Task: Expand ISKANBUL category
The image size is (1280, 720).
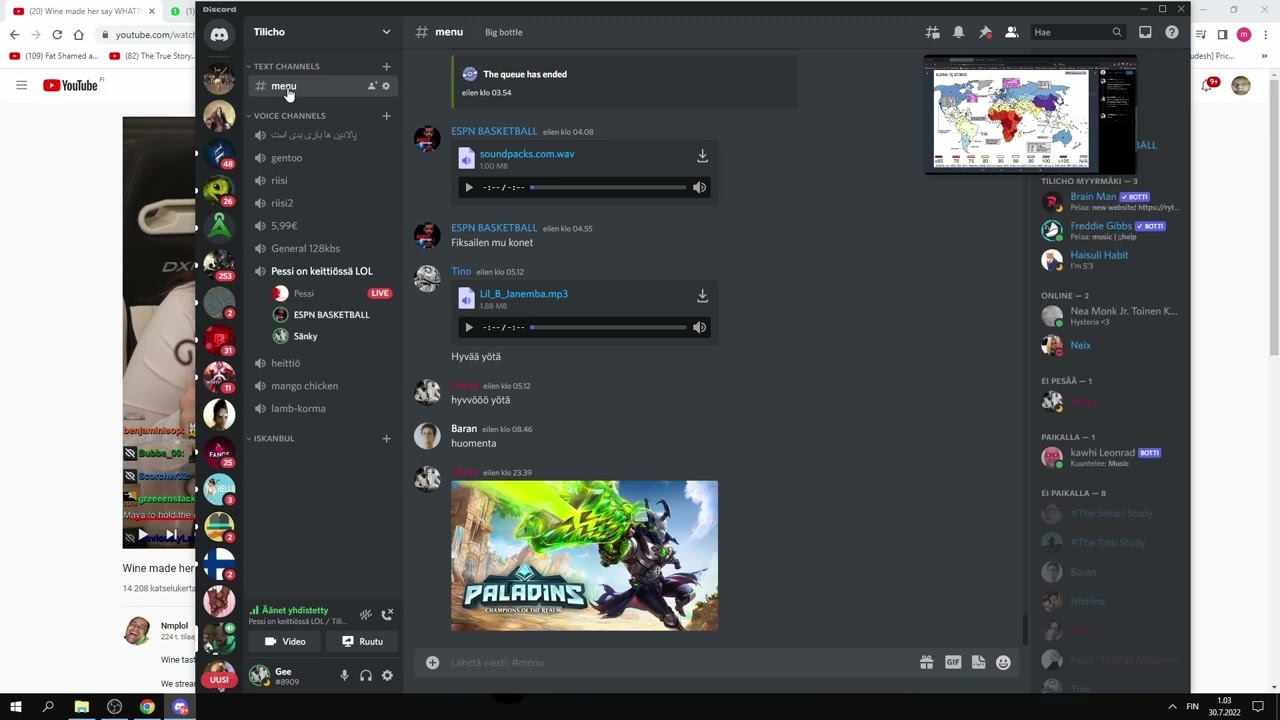Action: click(271, 438)
